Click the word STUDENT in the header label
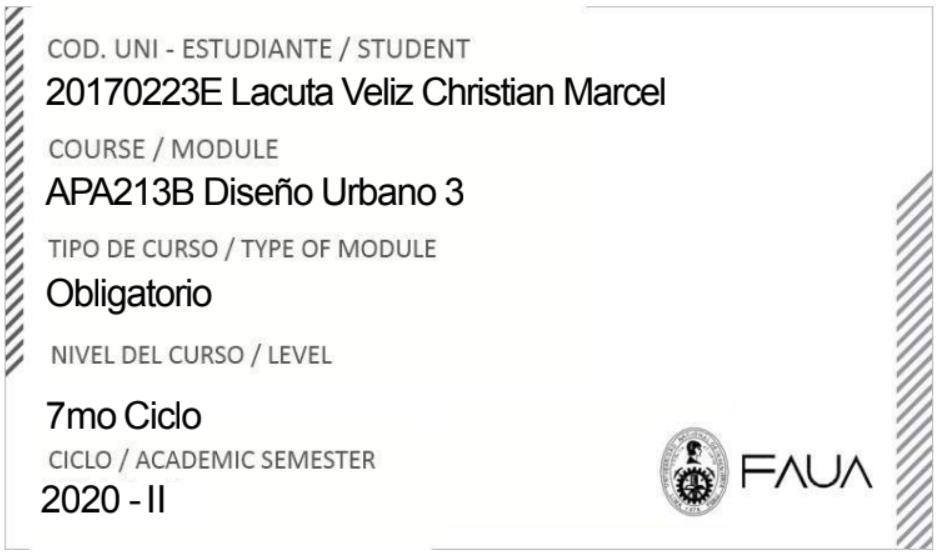Image resolution: width=939 pixels, height=557 pixels. [413, 48]
